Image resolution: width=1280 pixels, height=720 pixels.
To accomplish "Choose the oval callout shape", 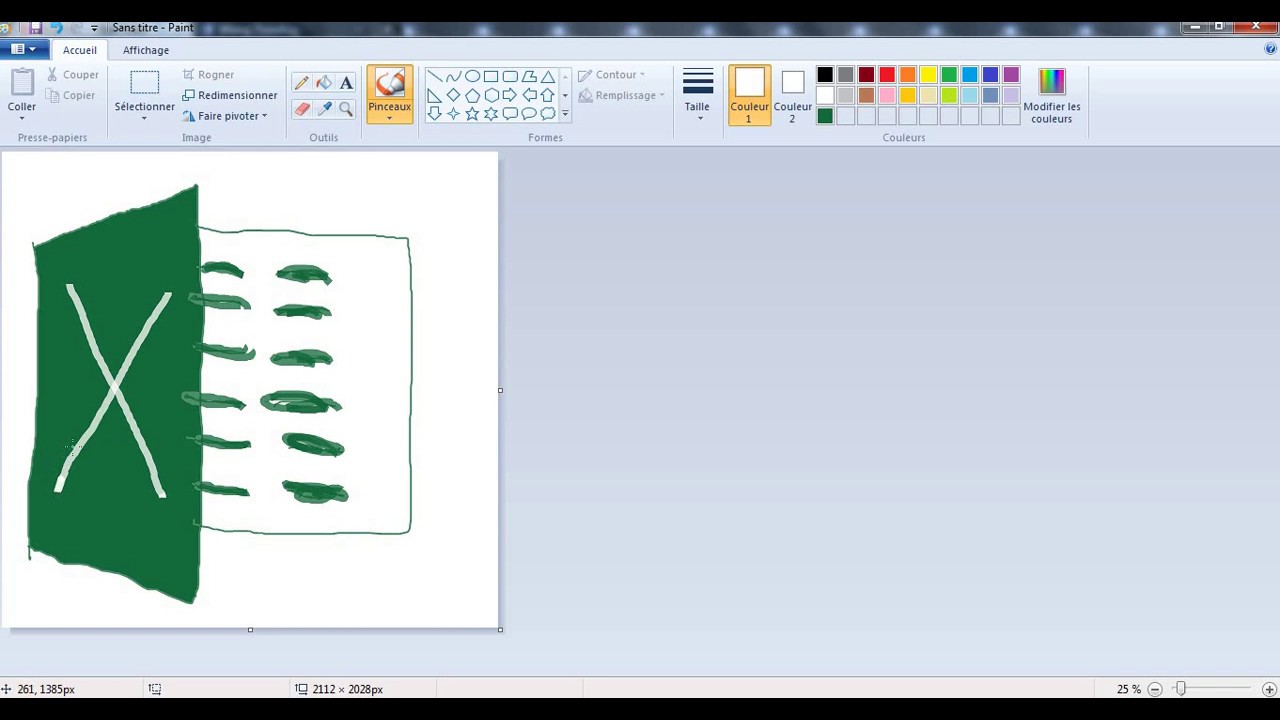I will (529, 114).
